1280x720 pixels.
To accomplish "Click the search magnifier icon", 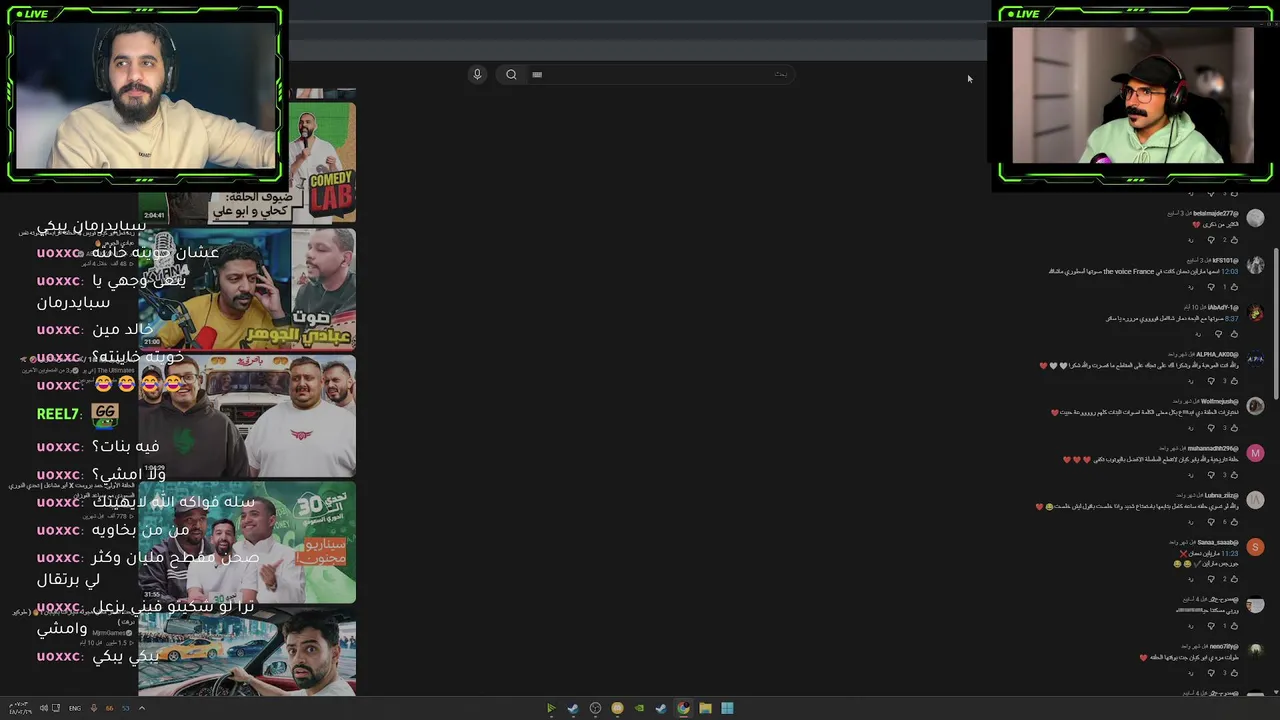I will pos(511,74).
